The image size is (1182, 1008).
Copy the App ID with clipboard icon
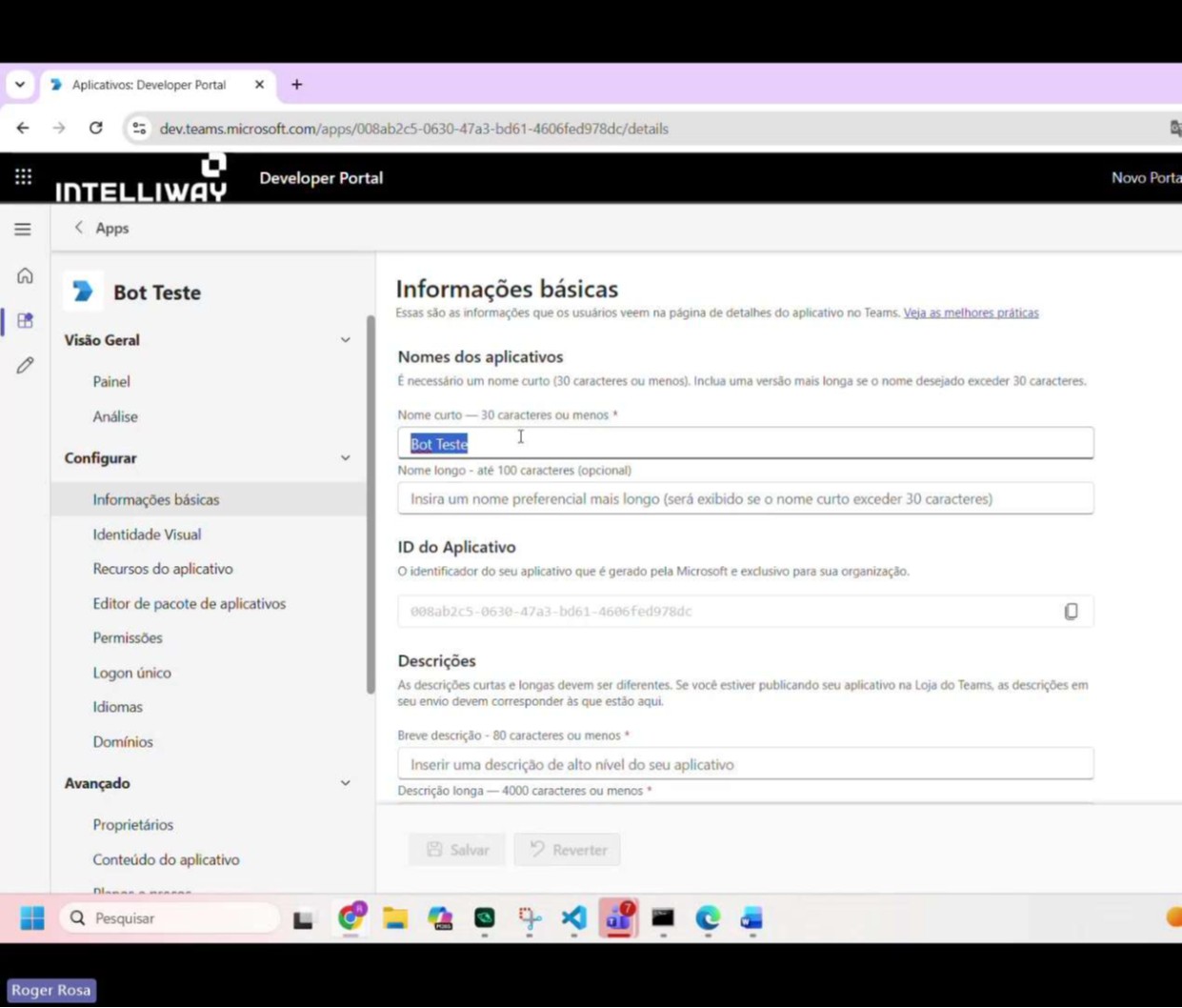coord(1071,611)
